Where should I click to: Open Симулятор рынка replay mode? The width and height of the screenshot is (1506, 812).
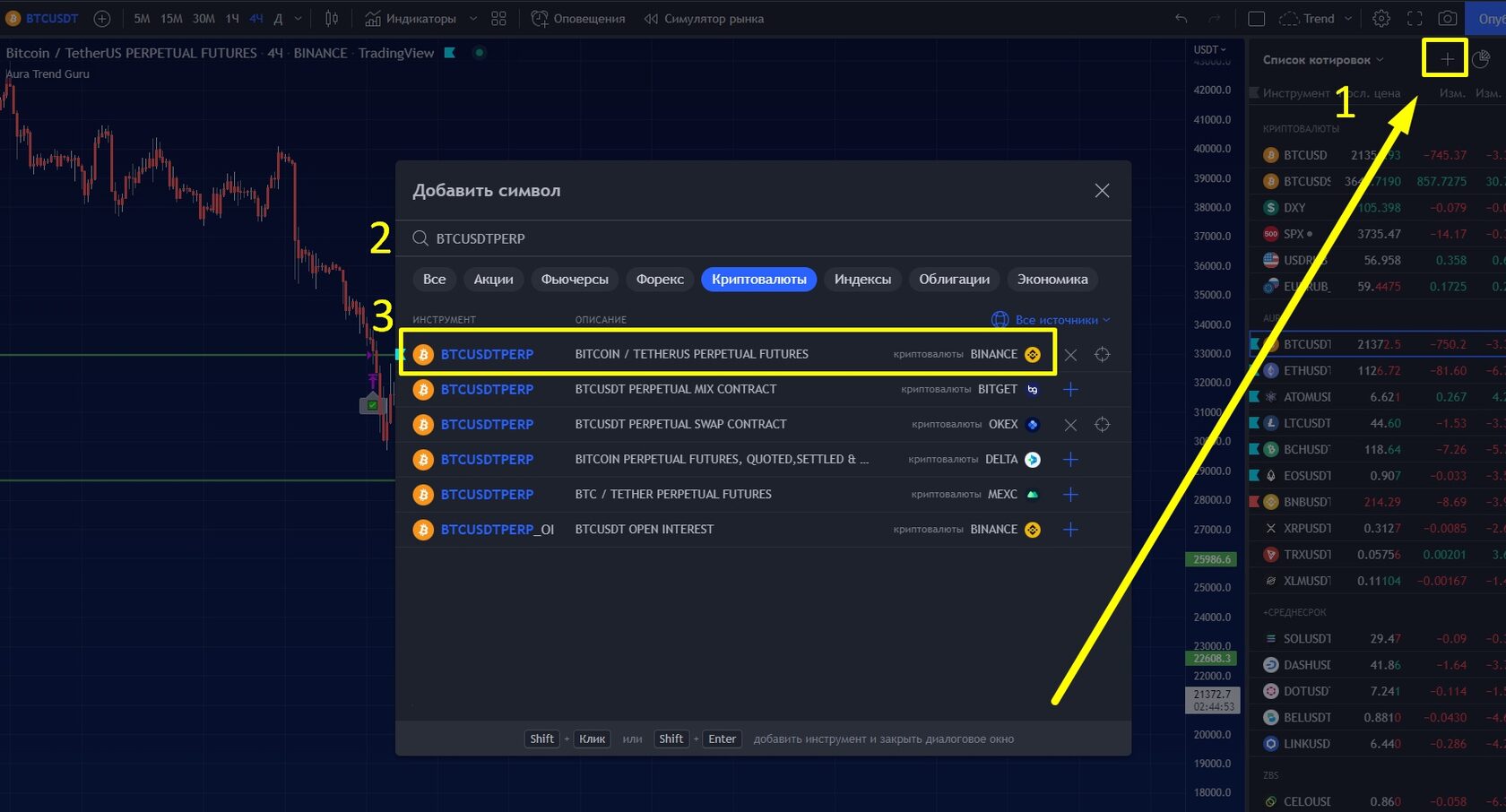pos(704,19)
